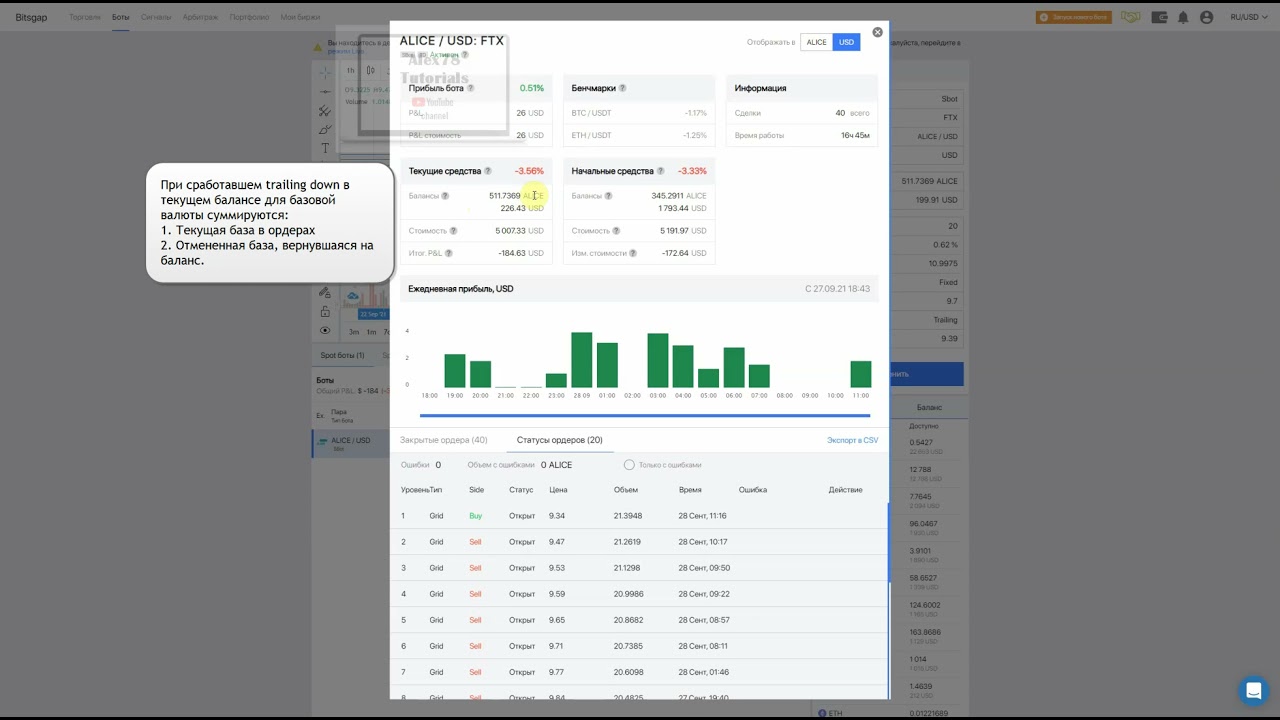1280x720 pixels.
Task: Click the blue chart range slider bar
Action: point(645,415)
